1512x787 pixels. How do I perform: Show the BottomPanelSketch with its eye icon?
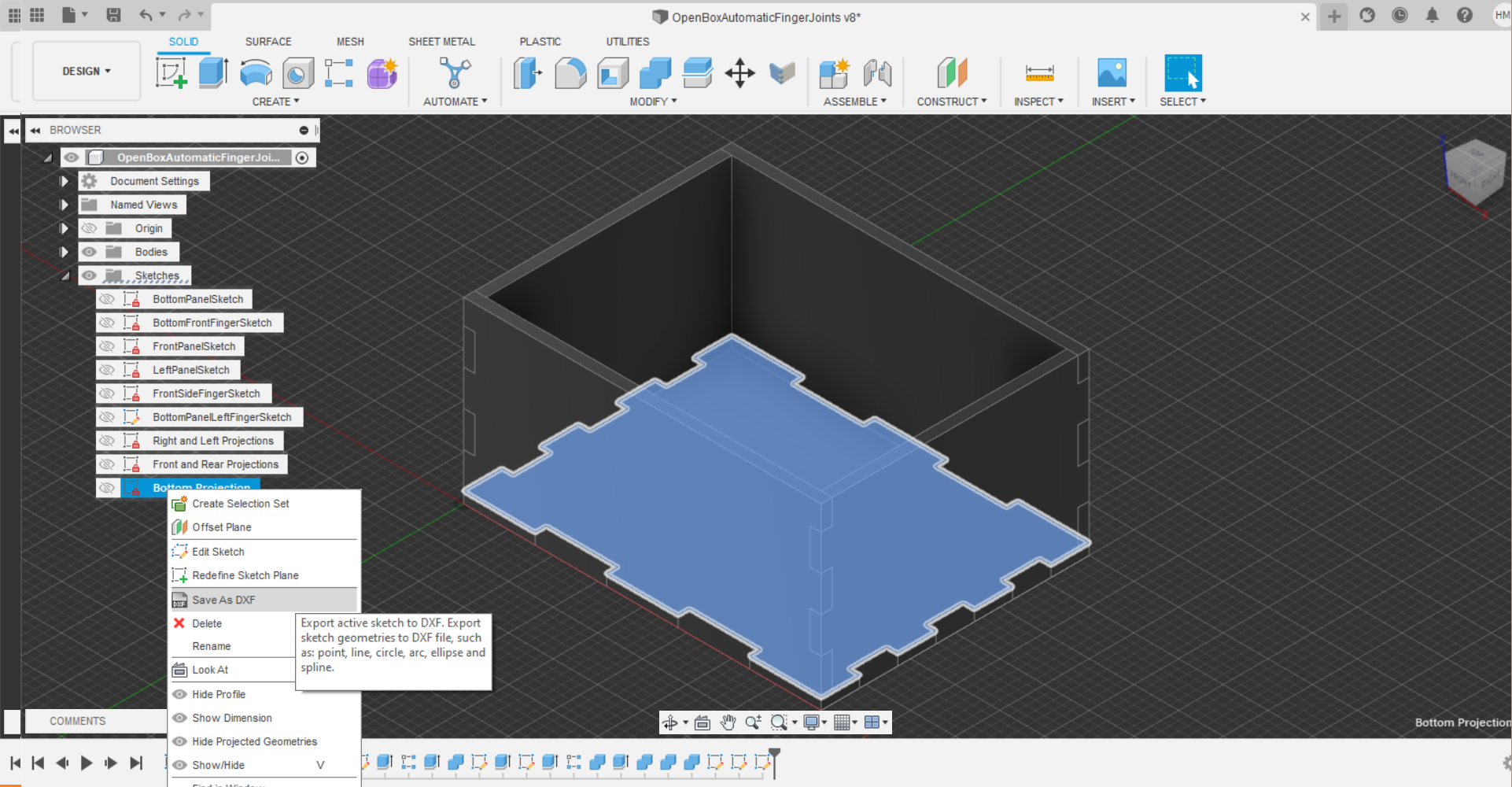107,299
